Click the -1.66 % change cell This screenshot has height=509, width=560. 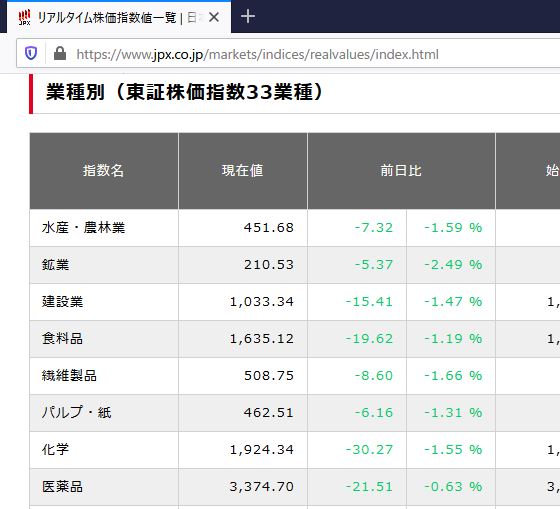coord(451,376)
